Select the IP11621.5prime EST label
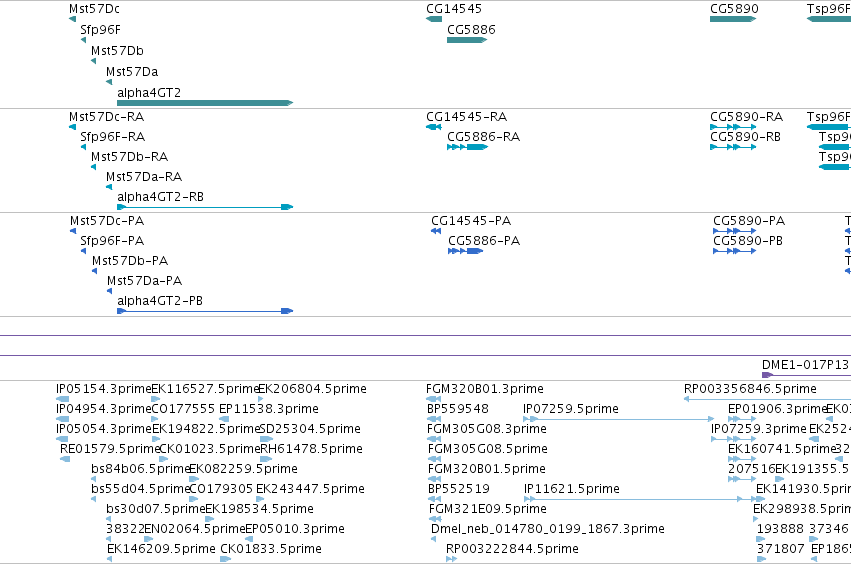This screenshot has height=564, width=851. tap(572, 489)
